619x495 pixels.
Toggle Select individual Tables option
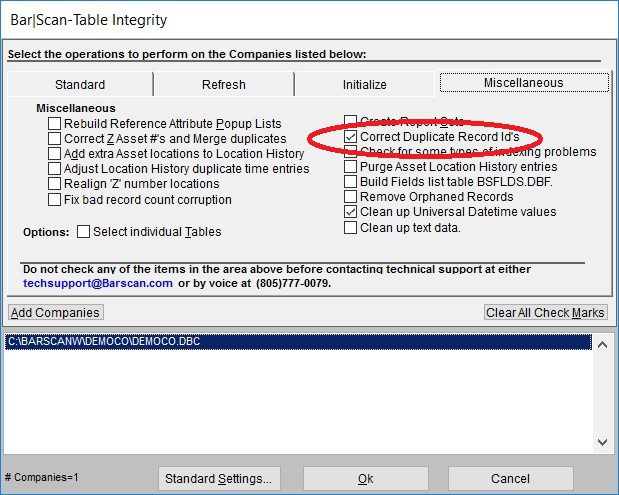(x=84, y=232)
